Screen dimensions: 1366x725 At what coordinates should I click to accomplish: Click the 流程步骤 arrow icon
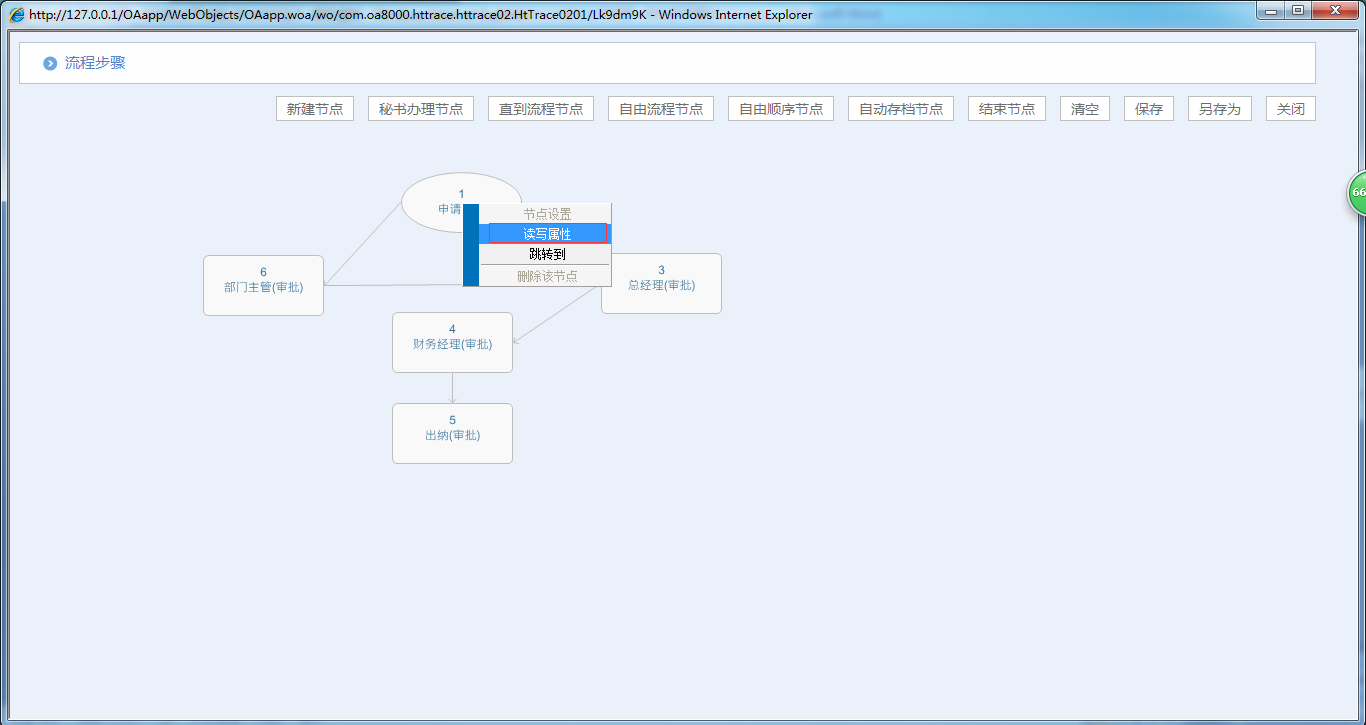click(x=50, y=64)
